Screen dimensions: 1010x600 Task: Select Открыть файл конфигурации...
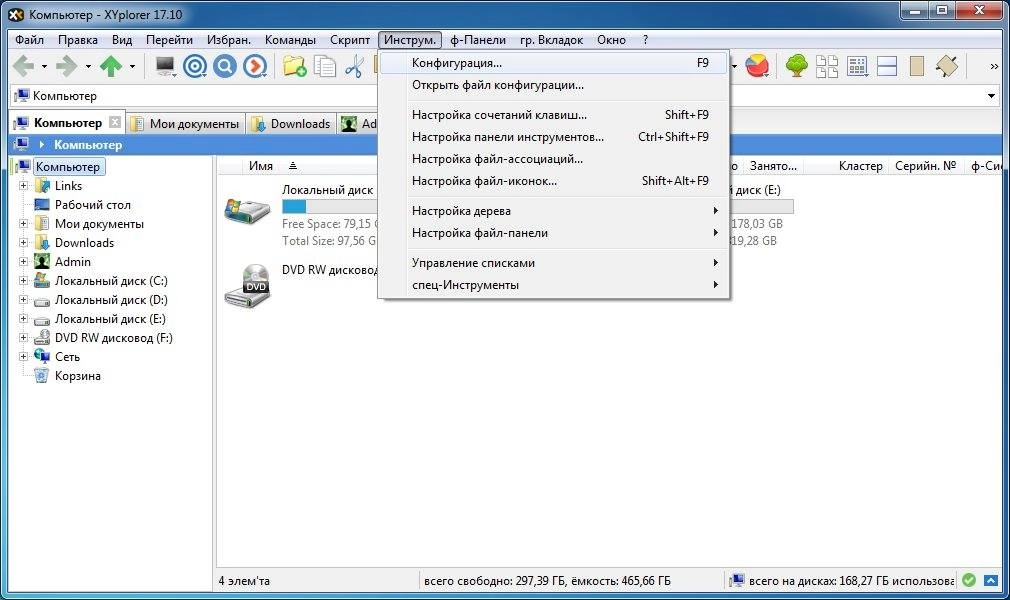coord(554,85)
